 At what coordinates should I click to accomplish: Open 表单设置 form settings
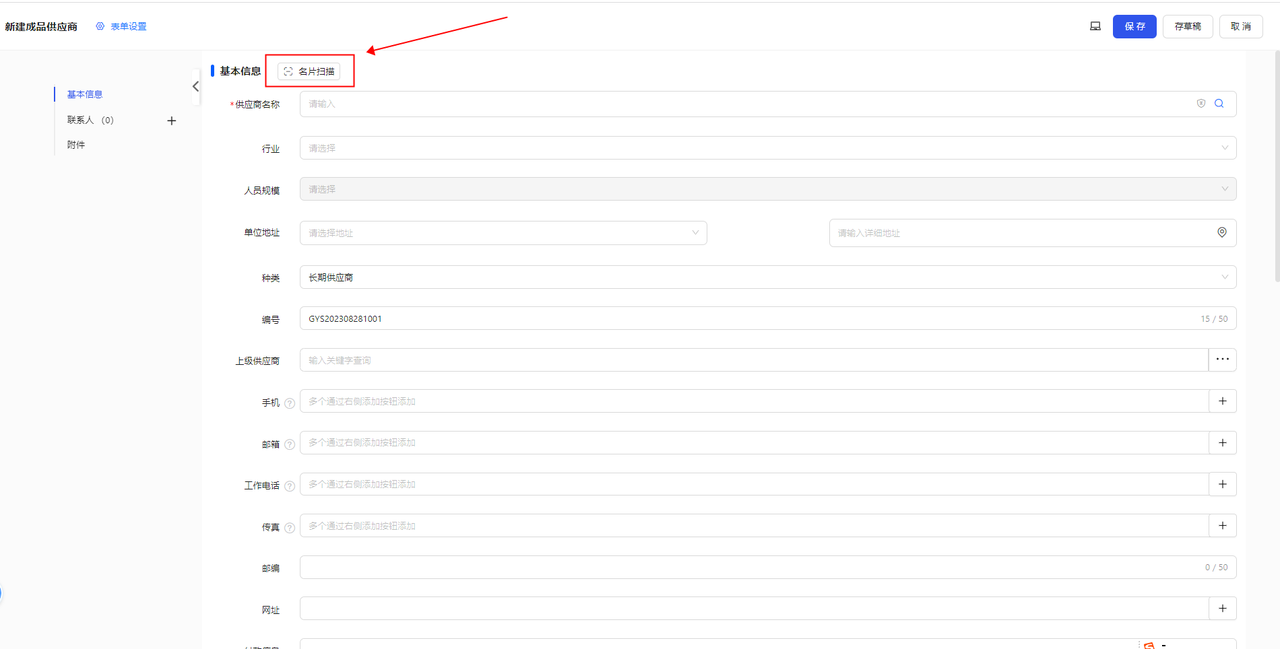121,26
